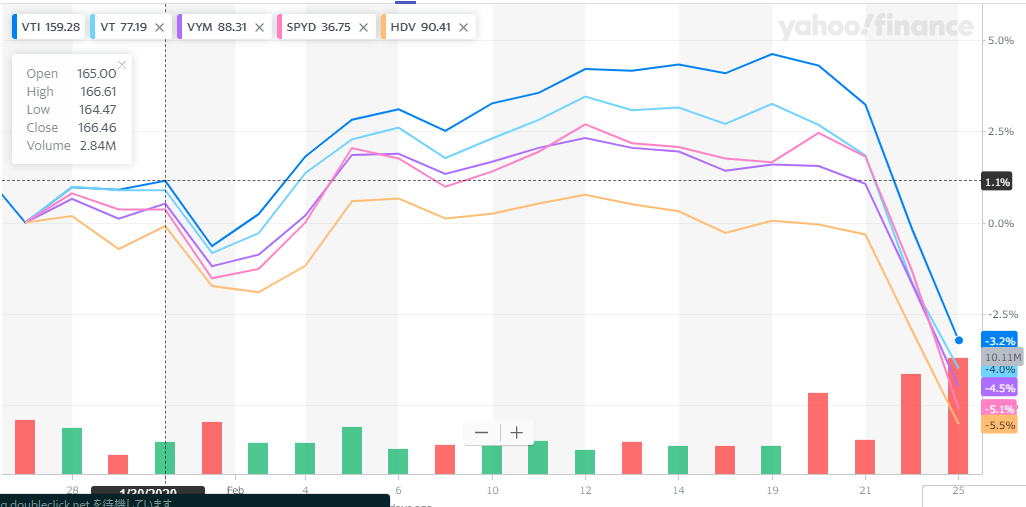The image size is (1026, 507).
Task: Click the VTI -3.2% price tag
Action: click(999, 341)
